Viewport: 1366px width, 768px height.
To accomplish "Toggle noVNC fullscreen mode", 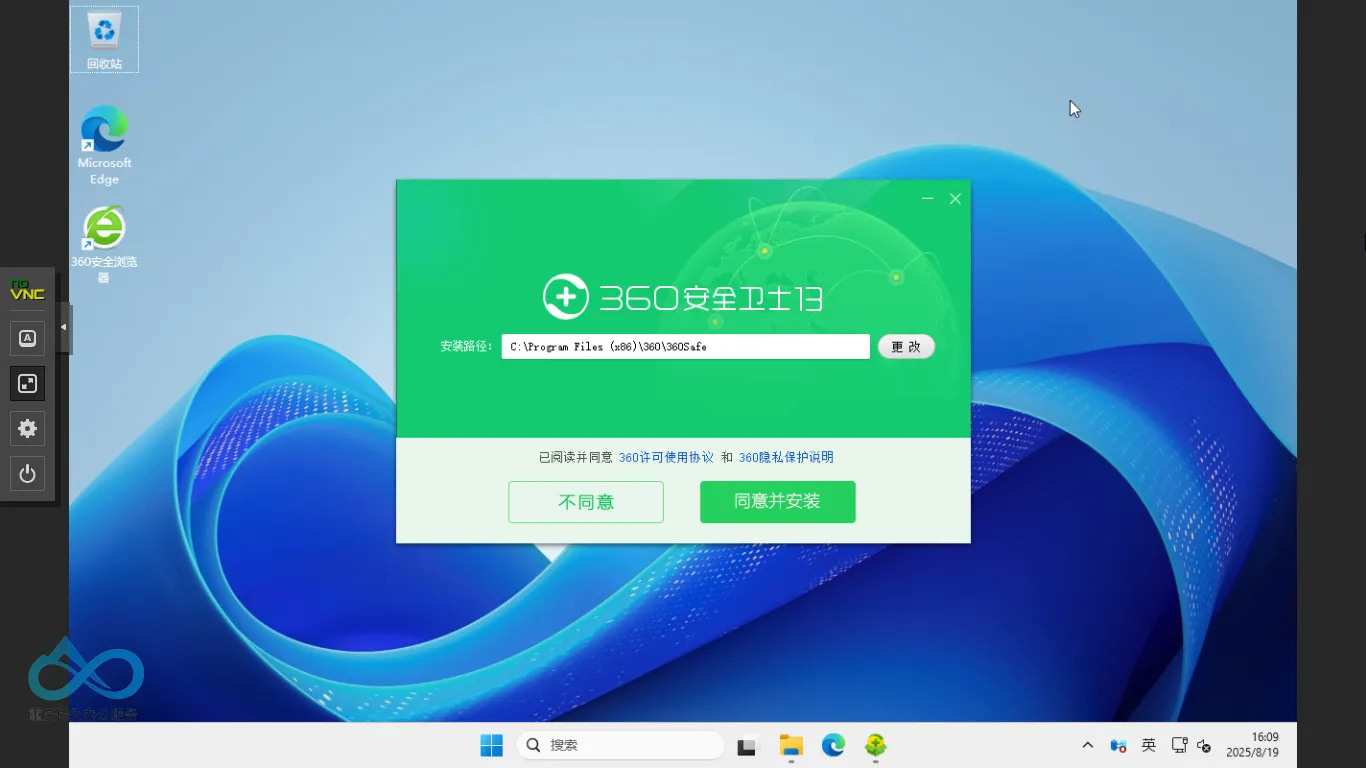I will click(28, 383).
